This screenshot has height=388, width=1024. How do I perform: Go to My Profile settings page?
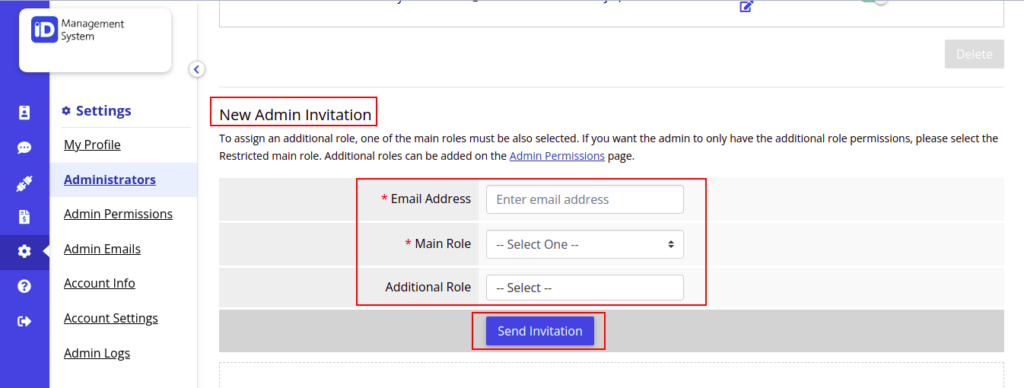[92, 144]
